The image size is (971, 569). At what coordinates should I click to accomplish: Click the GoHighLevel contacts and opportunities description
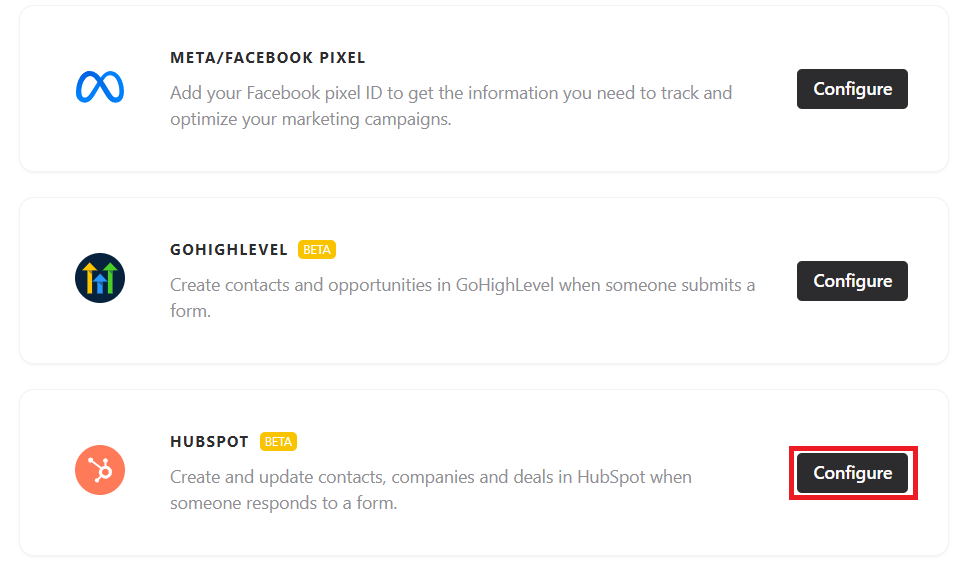tap(462, 298)
